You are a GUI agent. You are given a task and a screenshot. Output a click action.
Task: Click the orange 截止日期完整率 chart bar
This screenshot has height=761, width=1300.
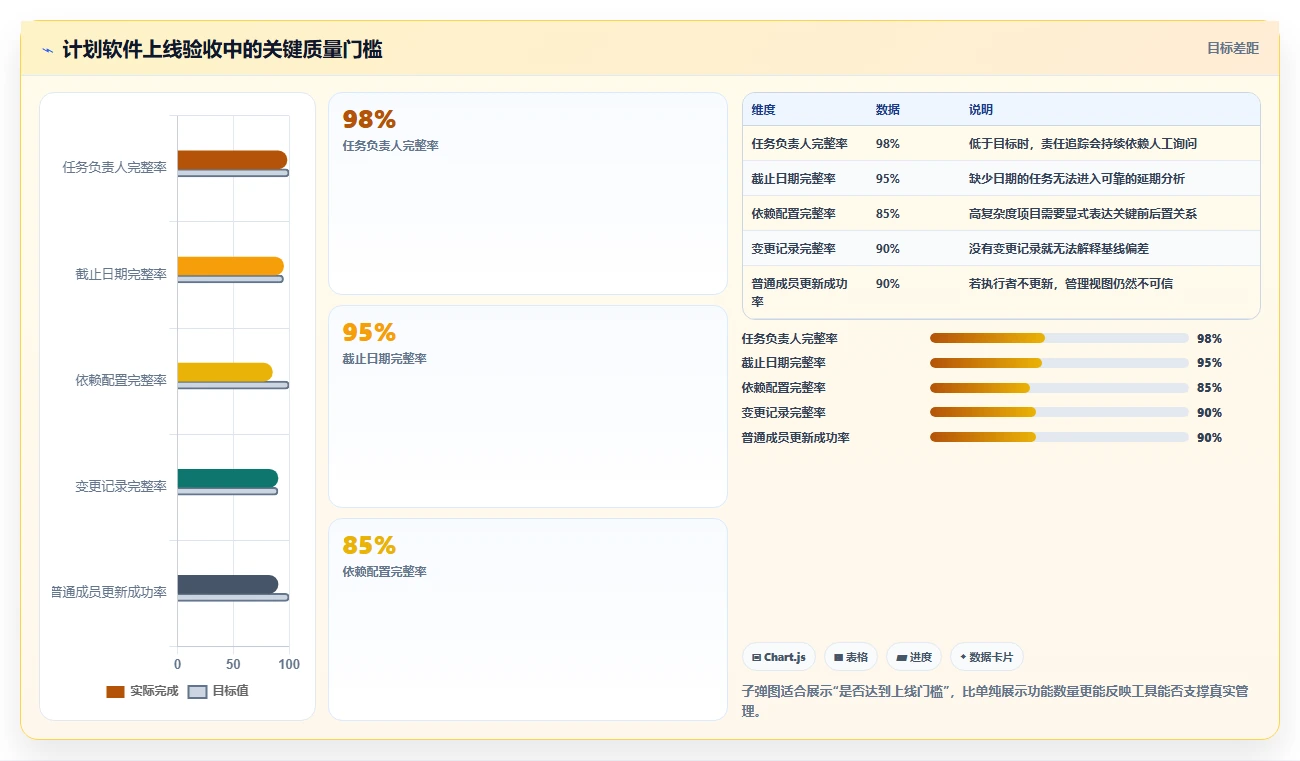pos(231,266)
